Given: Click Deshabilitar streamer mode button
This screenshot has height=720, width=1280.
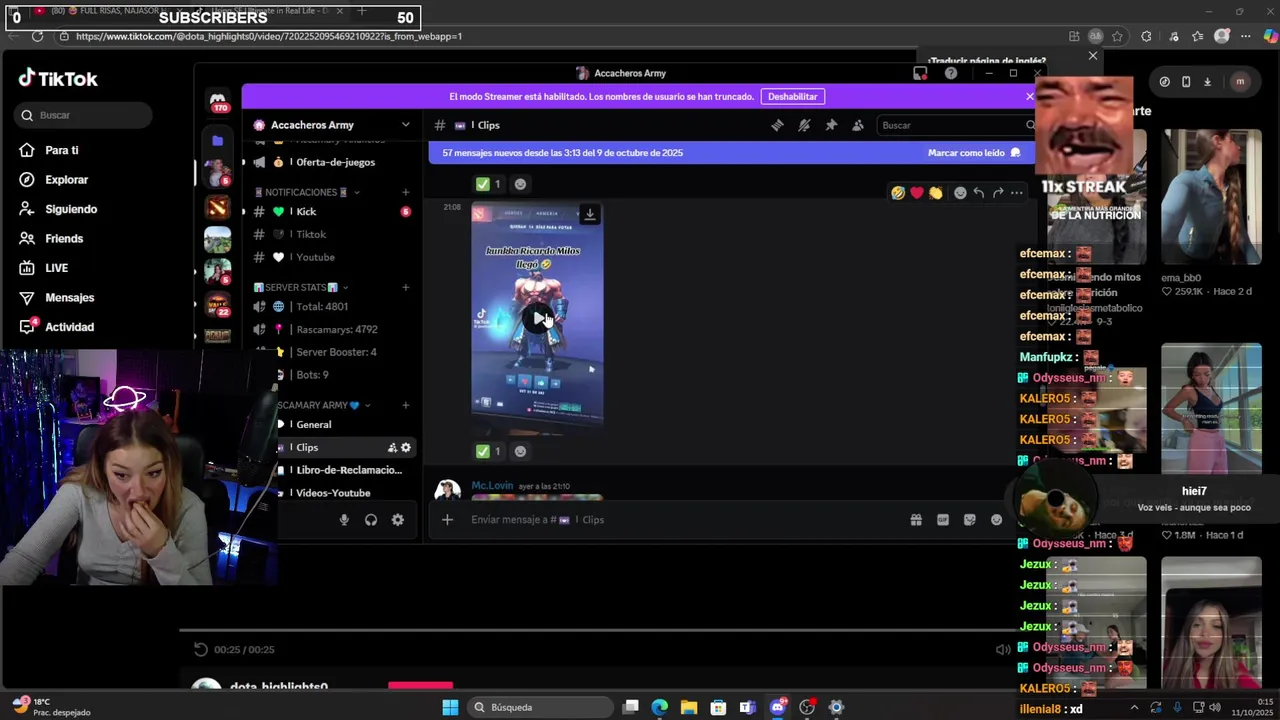Looking at the screenshot, I should pos(792,97).
